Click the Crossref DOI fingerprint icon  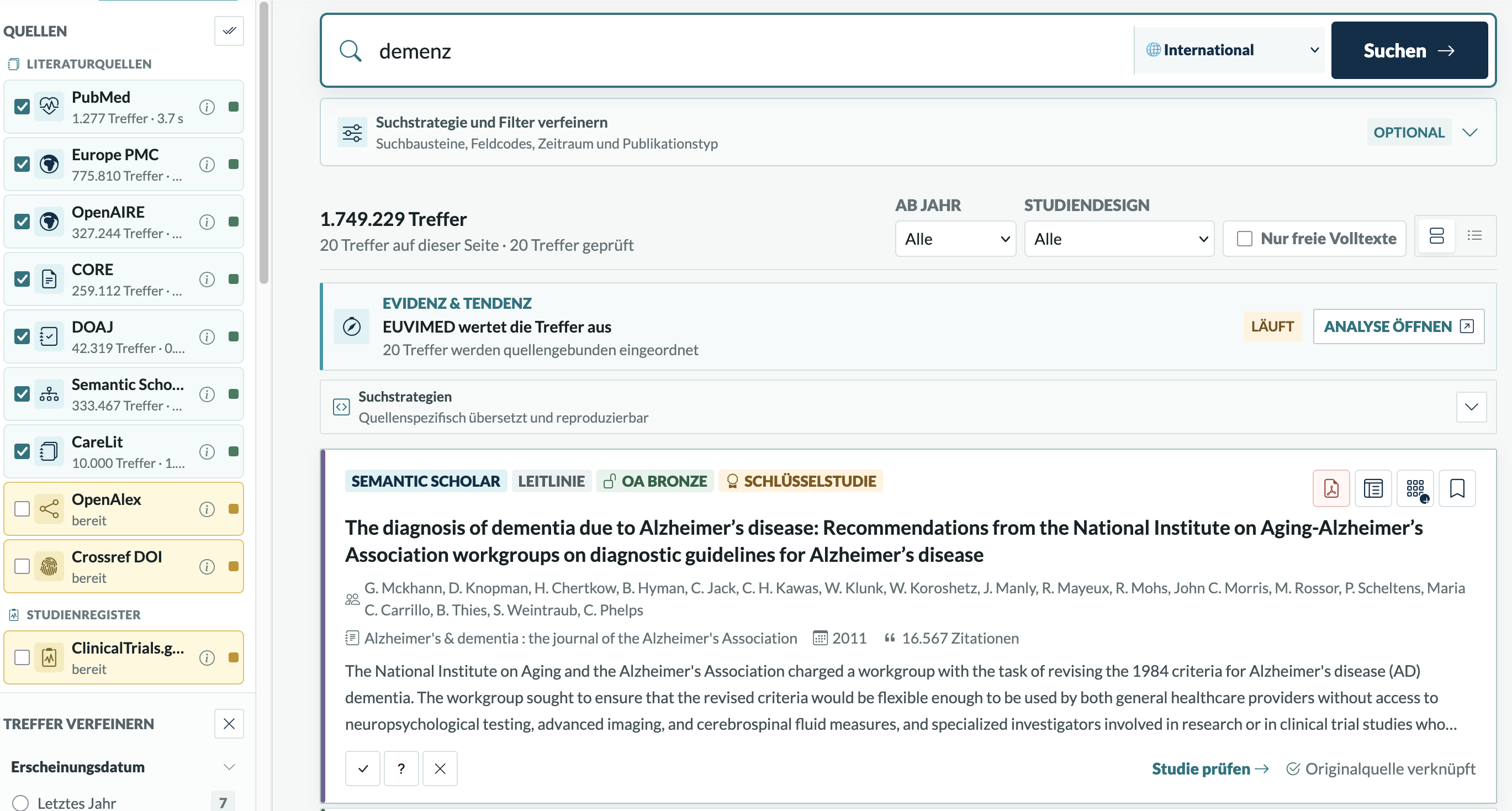pos(49,566)
